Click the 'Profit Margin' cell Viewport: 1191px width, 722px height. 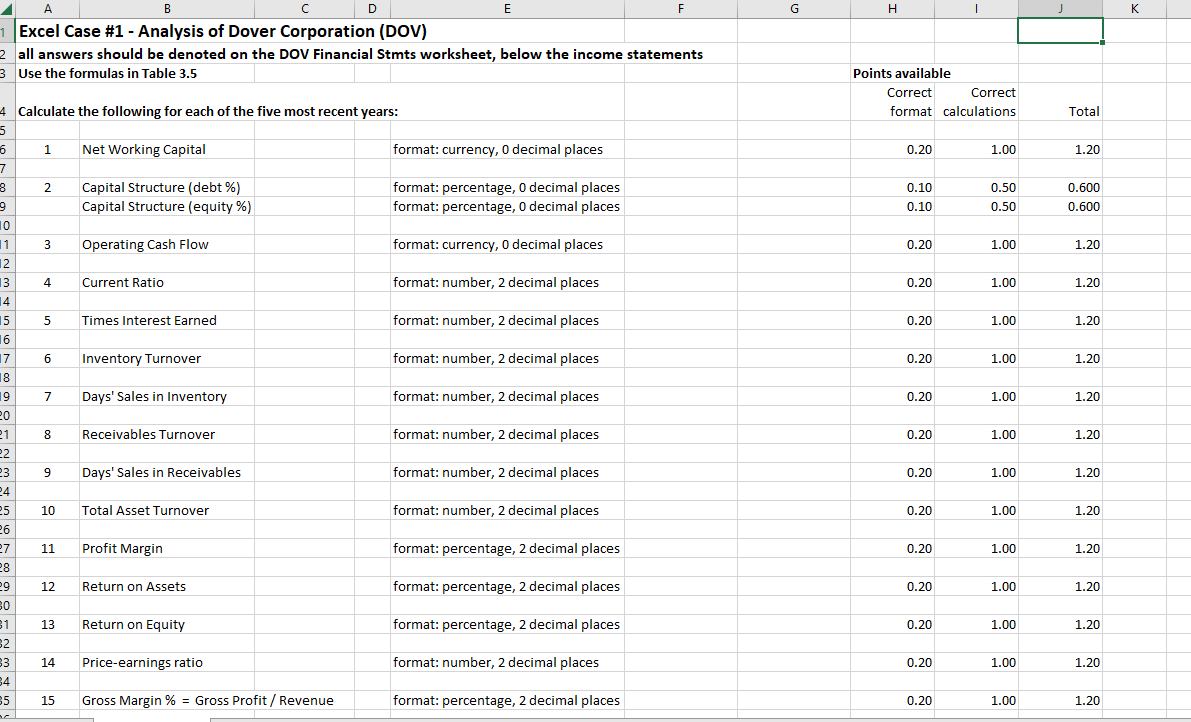point(167,548)
